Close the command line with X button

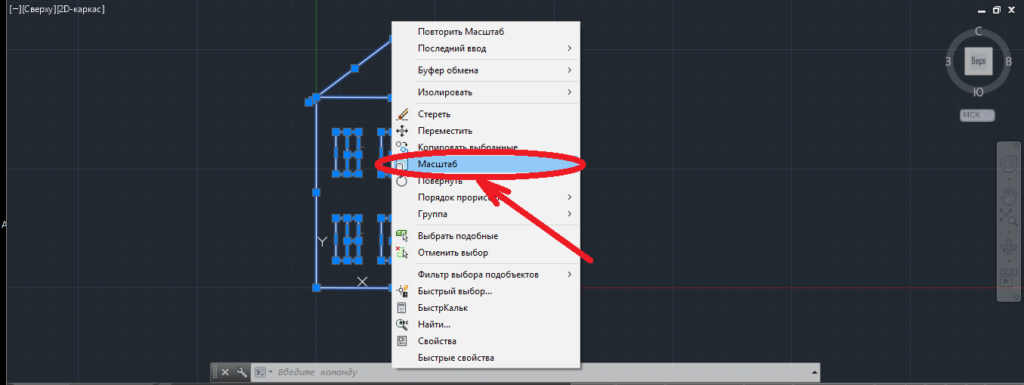225,373
